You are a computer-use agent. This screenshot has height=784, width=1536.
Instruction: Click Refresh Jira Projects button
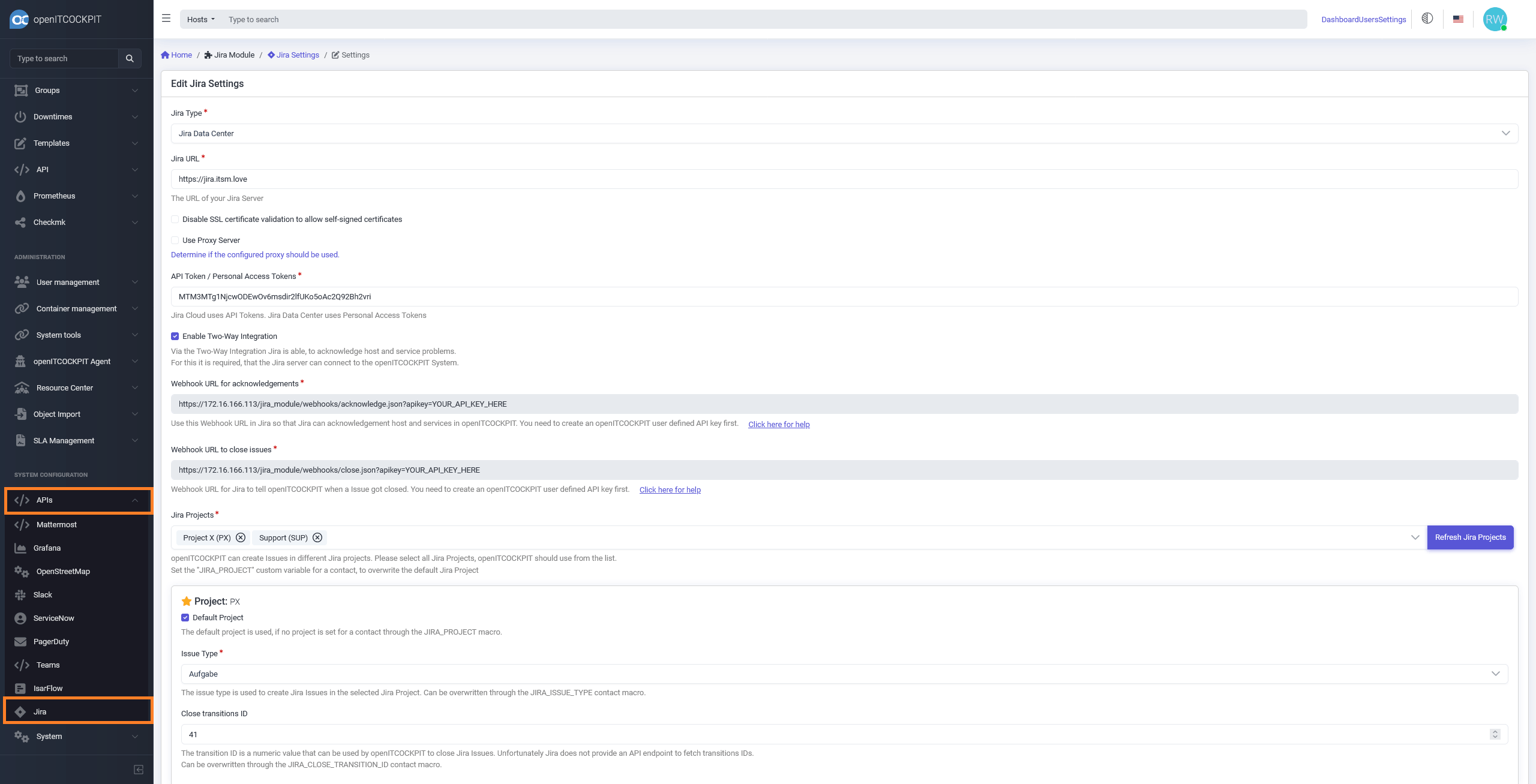click(1470, 537)
